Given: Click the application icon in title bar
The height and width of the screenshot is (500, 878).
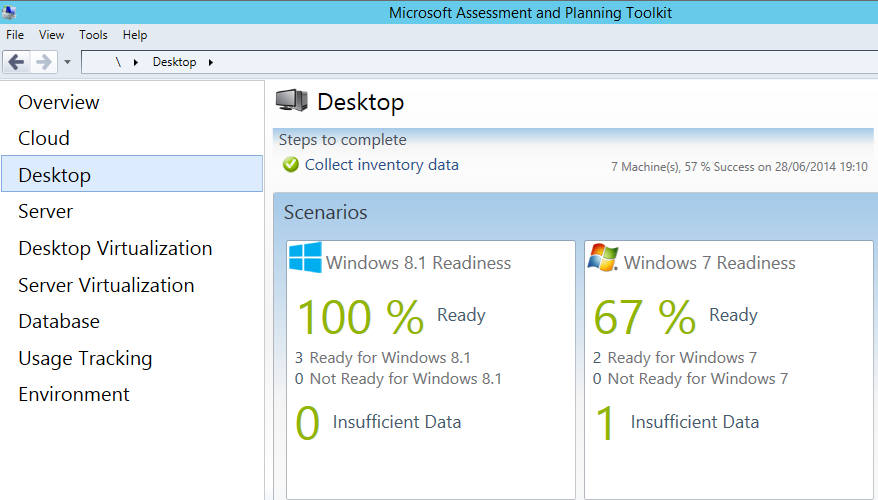Looking at the screenshot, I should (x=9, y=12).
